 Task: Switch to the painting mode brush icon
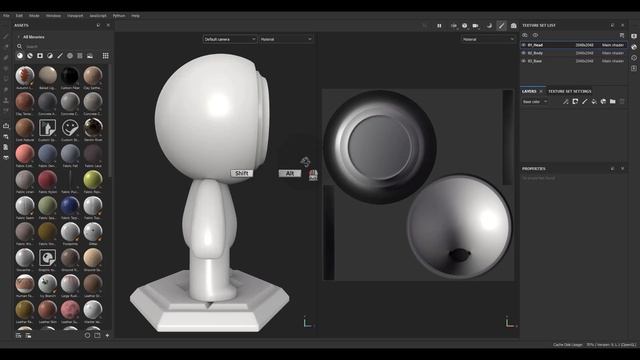pos(502,26)
